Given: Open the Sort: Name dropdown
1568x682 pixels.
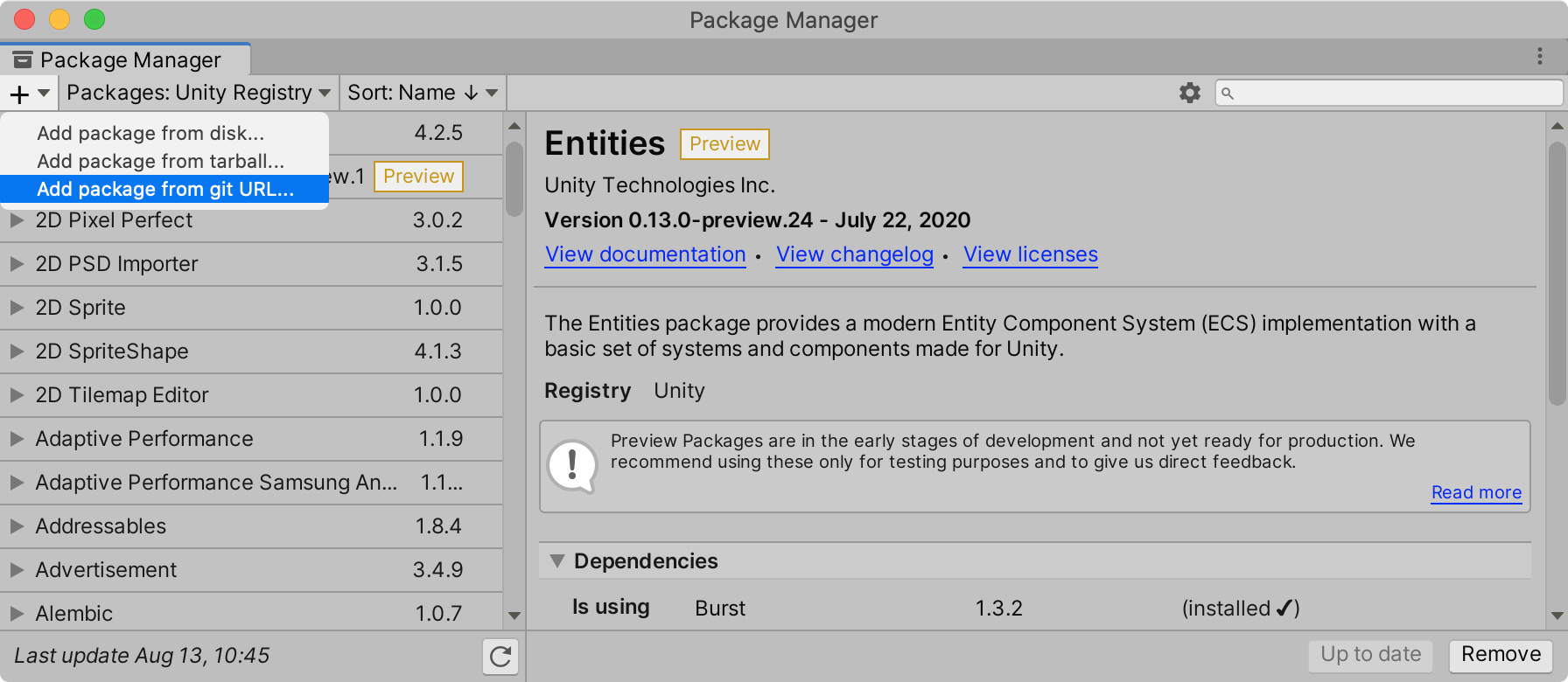Looking at the screenshot, I should click(x=423, y=93).
